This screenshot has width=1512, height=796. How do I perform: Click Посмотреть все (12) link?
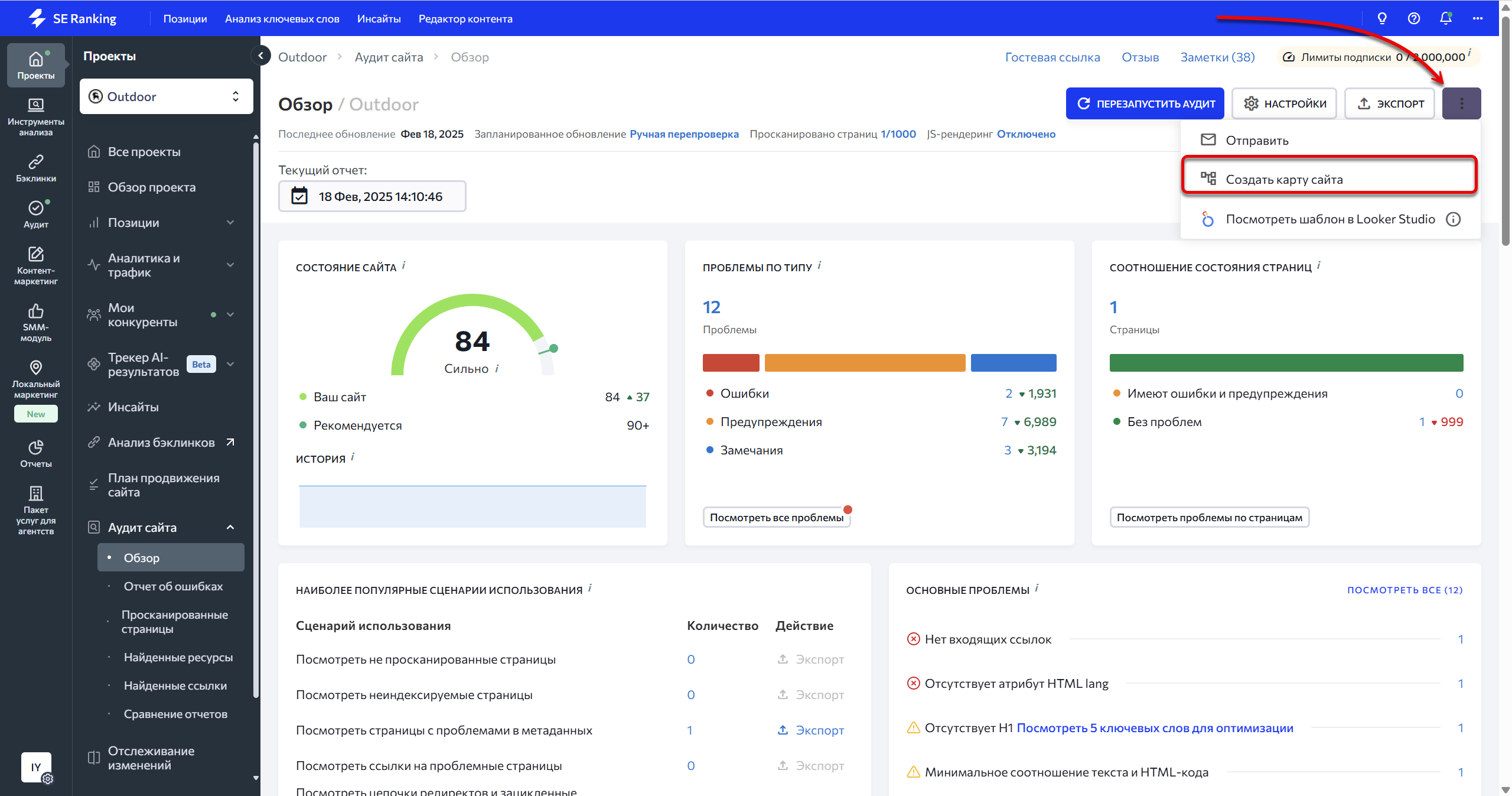1405,590
